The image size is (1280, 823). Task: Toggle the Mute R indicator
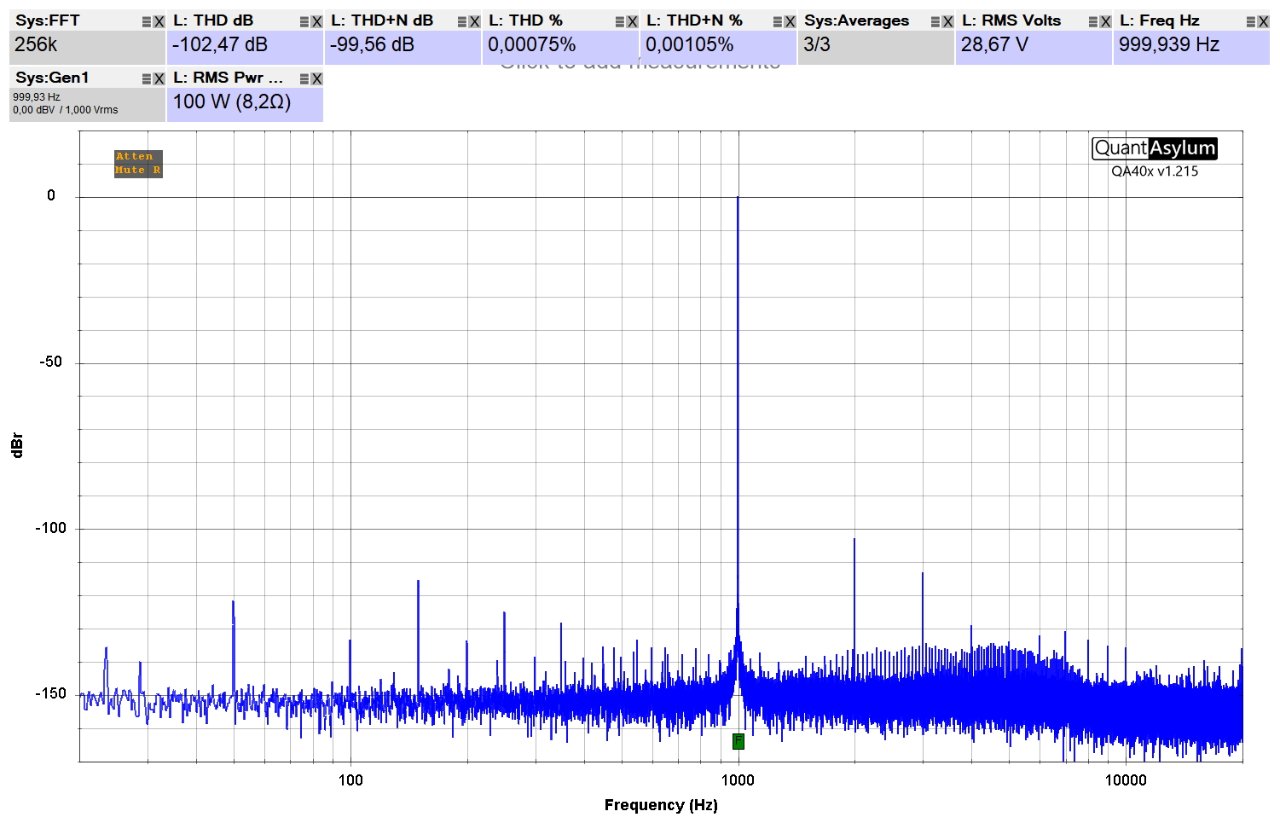(138, 170)
